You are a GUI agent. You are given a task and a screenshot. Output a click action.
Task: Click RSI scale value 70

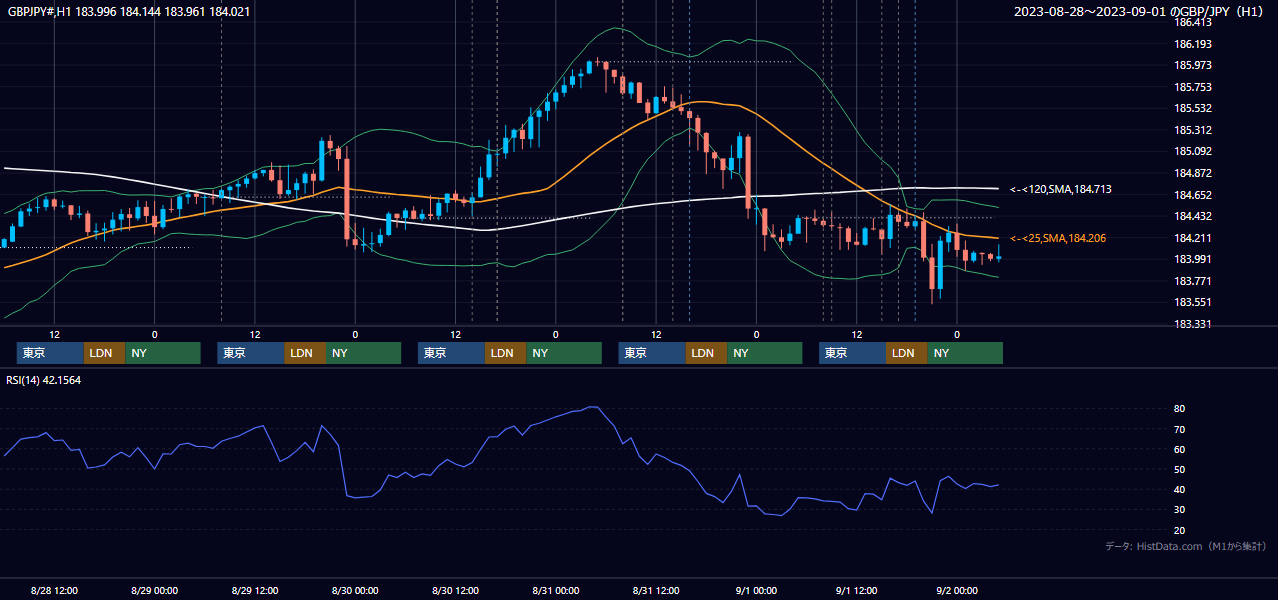pos(1180,429)
